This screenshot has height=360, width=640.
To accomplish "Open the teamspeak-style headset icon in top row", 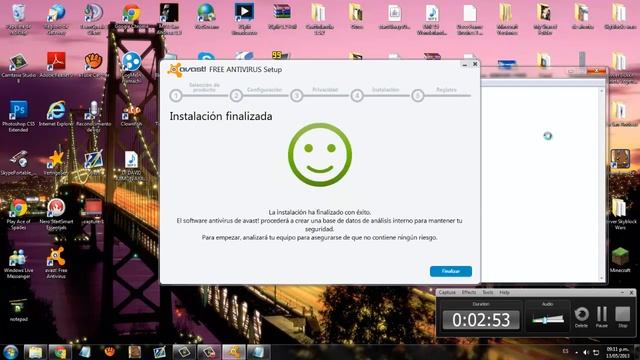I will tap(93, 18).
